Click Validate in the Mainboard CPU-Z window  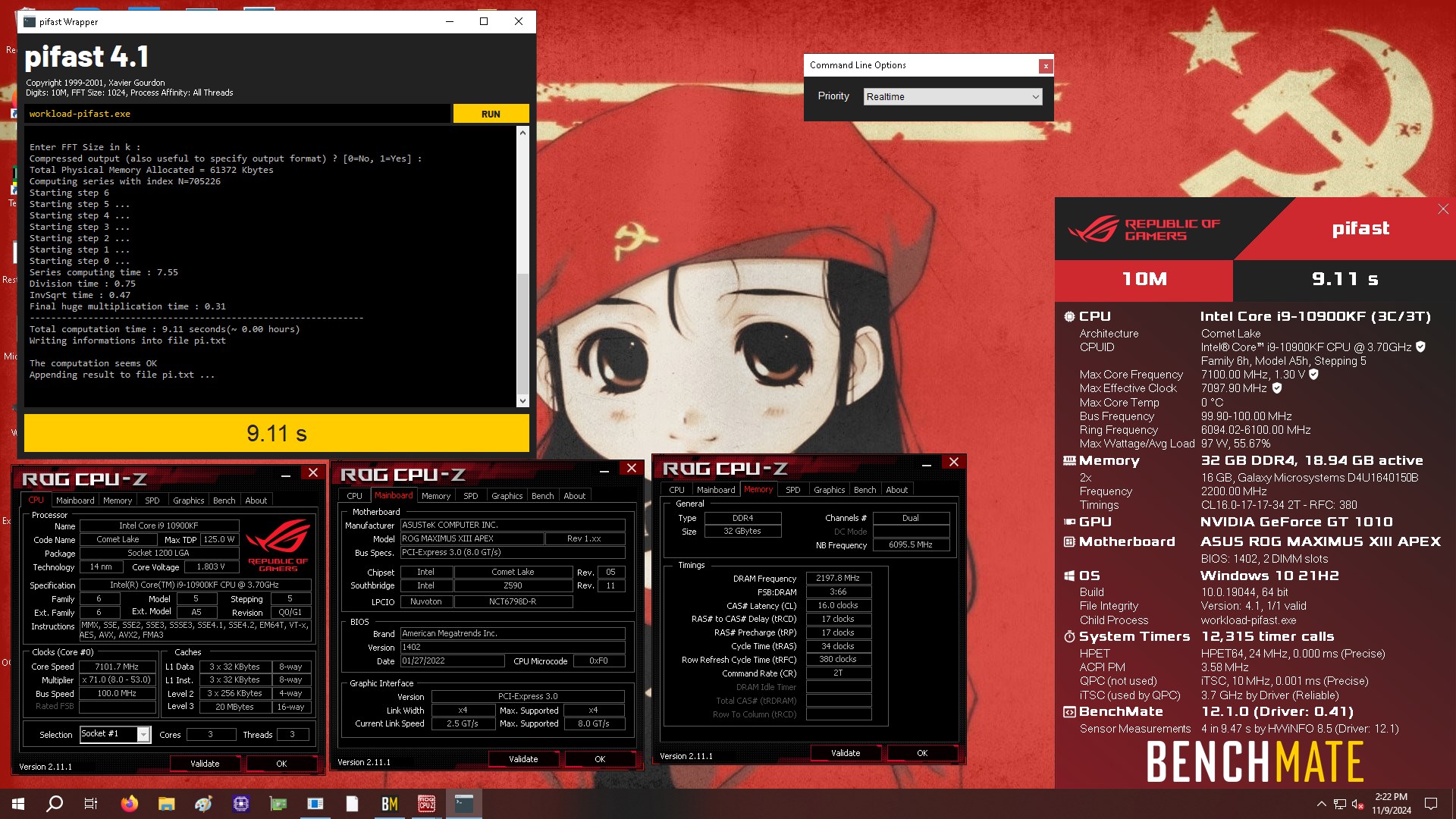tap(523, 759)
